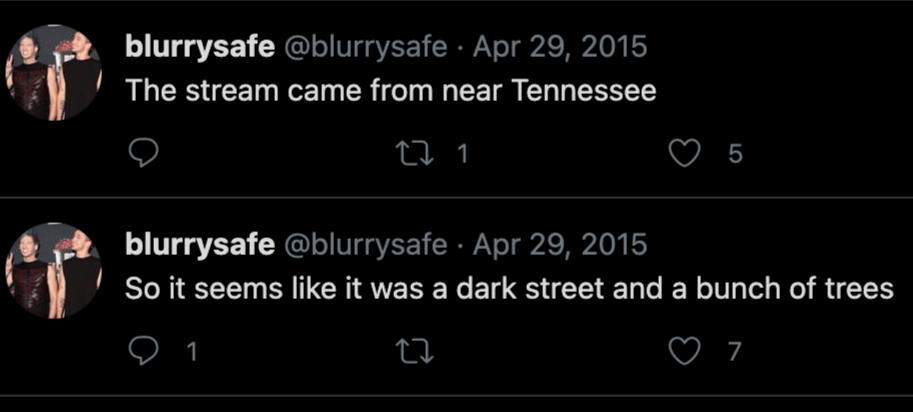Click the Apr 29, 2015 date on the Tennessee tweet

pyautogui.click(x=560, y=47)
